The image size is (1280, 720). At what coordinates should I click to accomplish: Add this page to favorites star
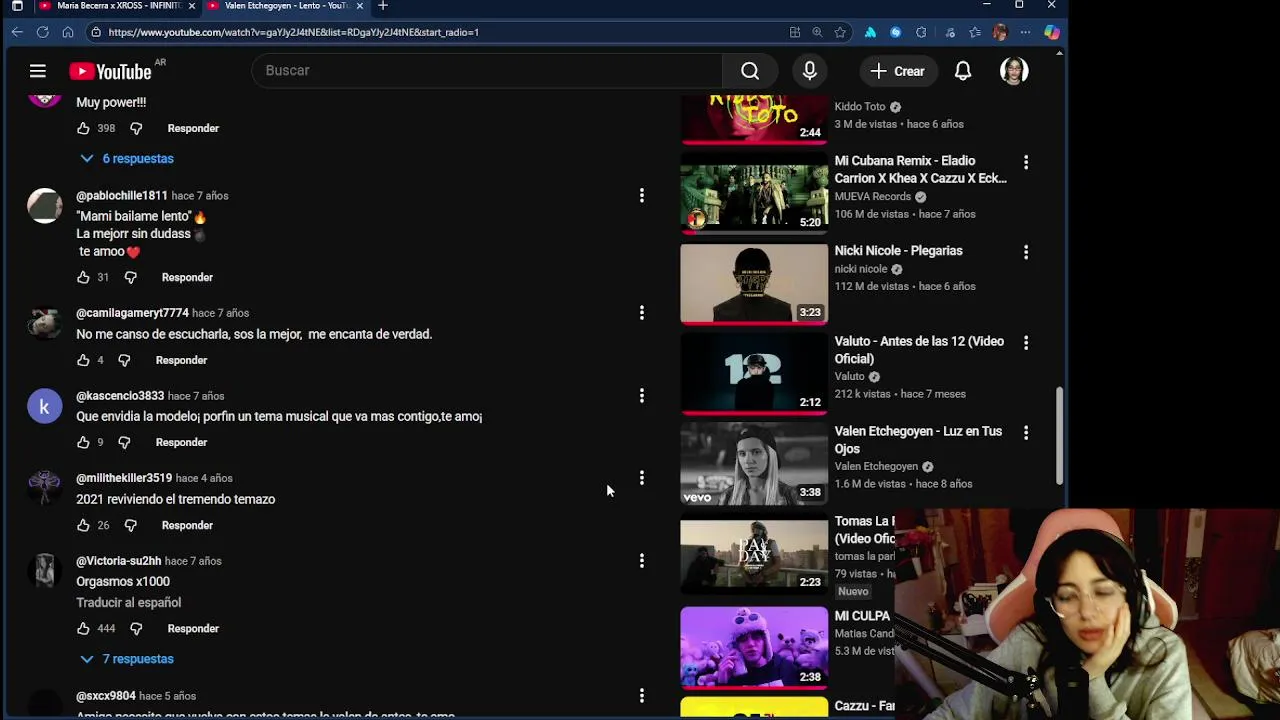840,32
